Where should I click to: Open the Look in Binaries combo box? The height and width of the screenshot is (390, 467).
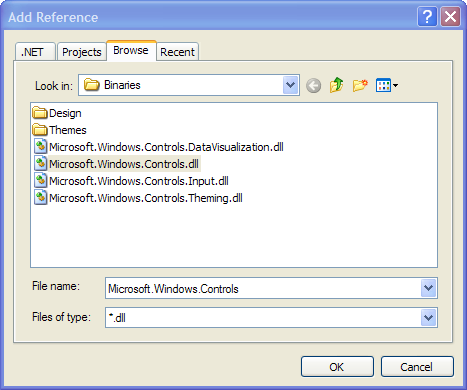coord(189,85)
